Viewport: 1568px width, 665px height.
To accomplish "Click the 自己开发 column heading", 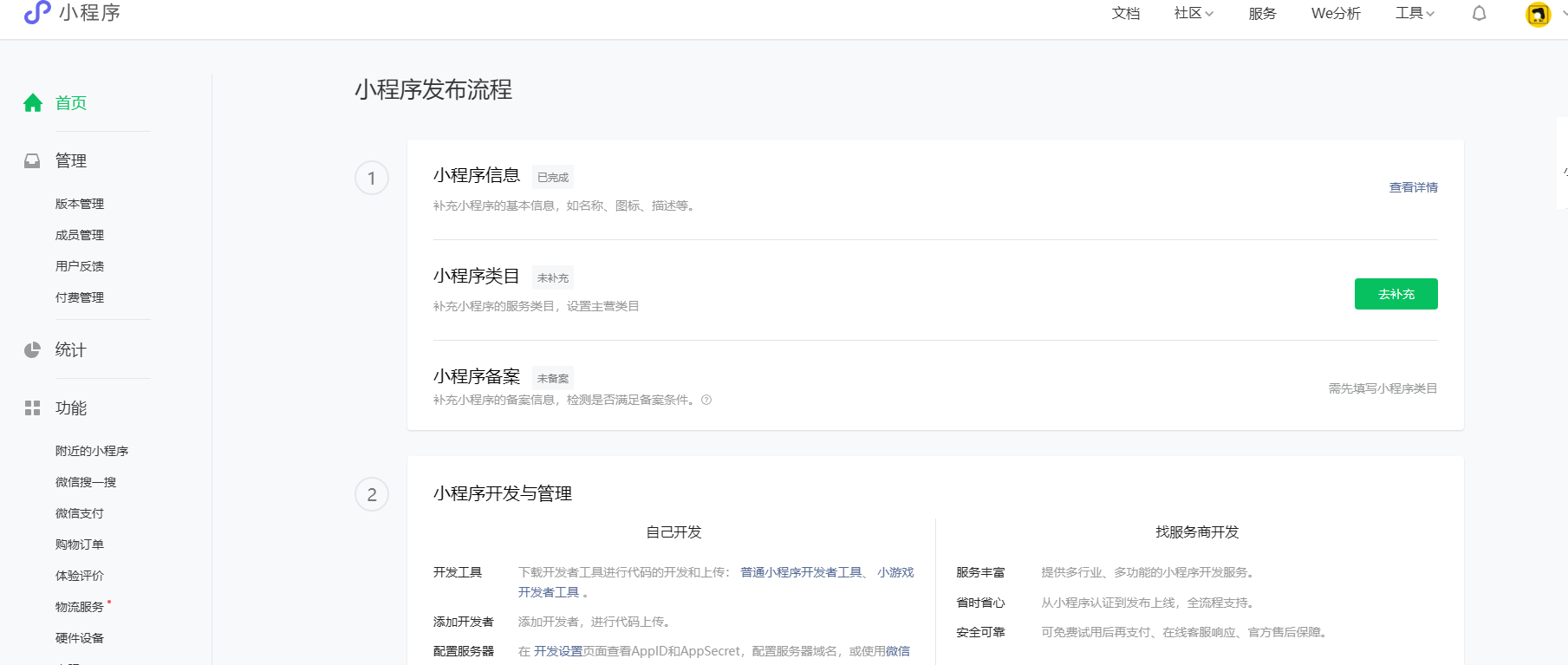I will coord(674,532).
